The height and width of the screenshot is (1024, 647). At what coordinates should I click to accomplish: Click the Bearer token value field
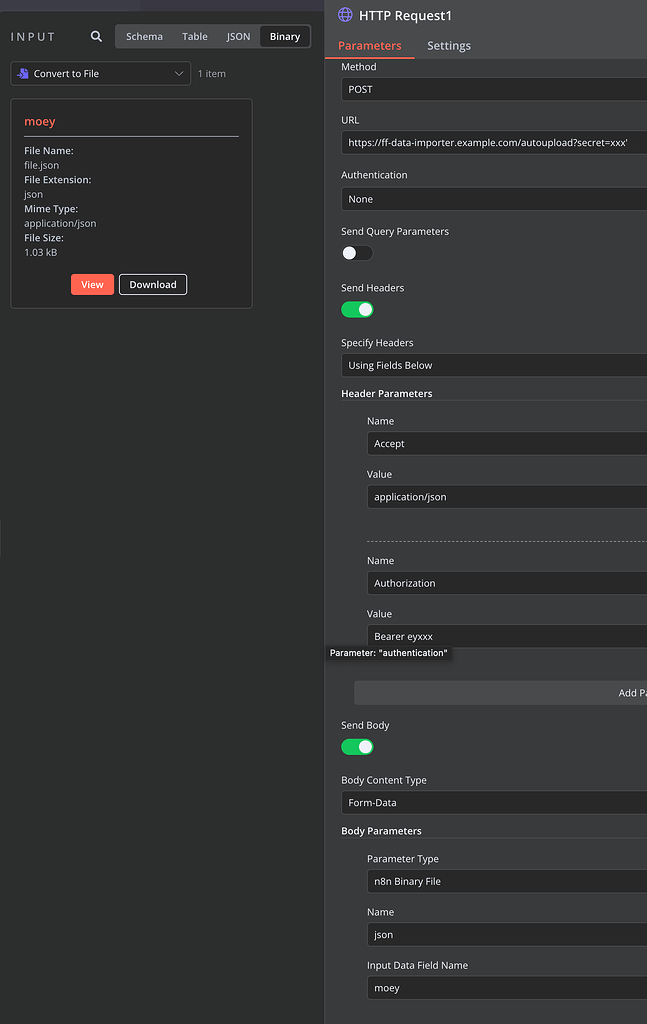point(506,636)
